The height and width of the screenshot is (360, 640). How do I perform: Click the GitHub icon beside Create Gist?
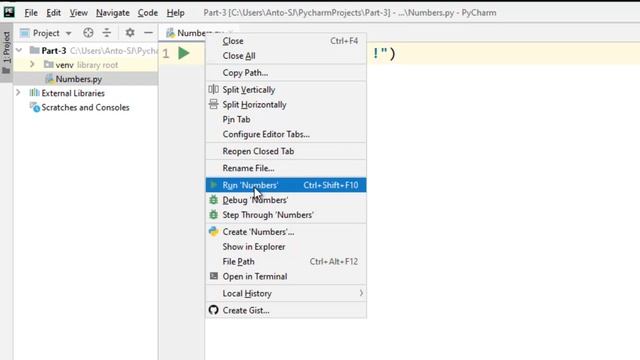(213, 310)
